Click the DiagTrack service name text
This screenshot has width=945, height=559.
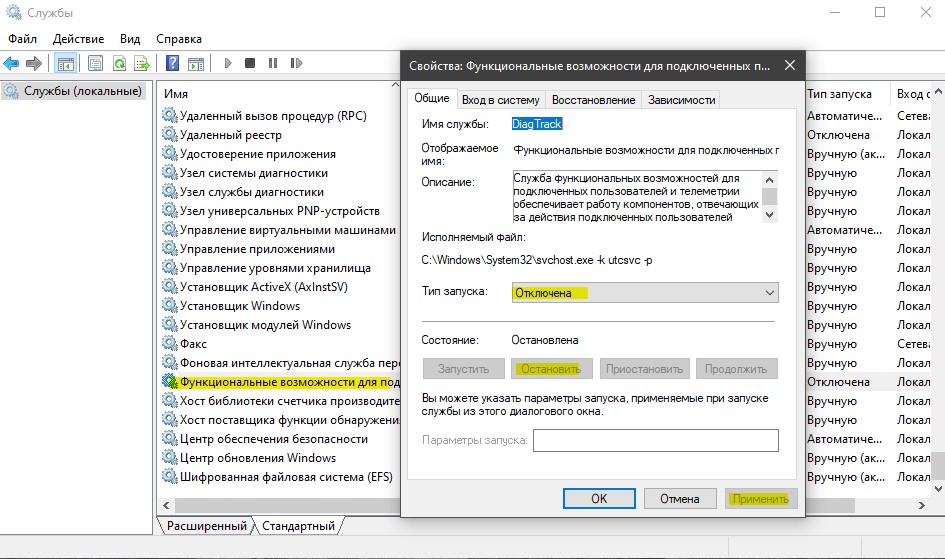click(536, 124)
